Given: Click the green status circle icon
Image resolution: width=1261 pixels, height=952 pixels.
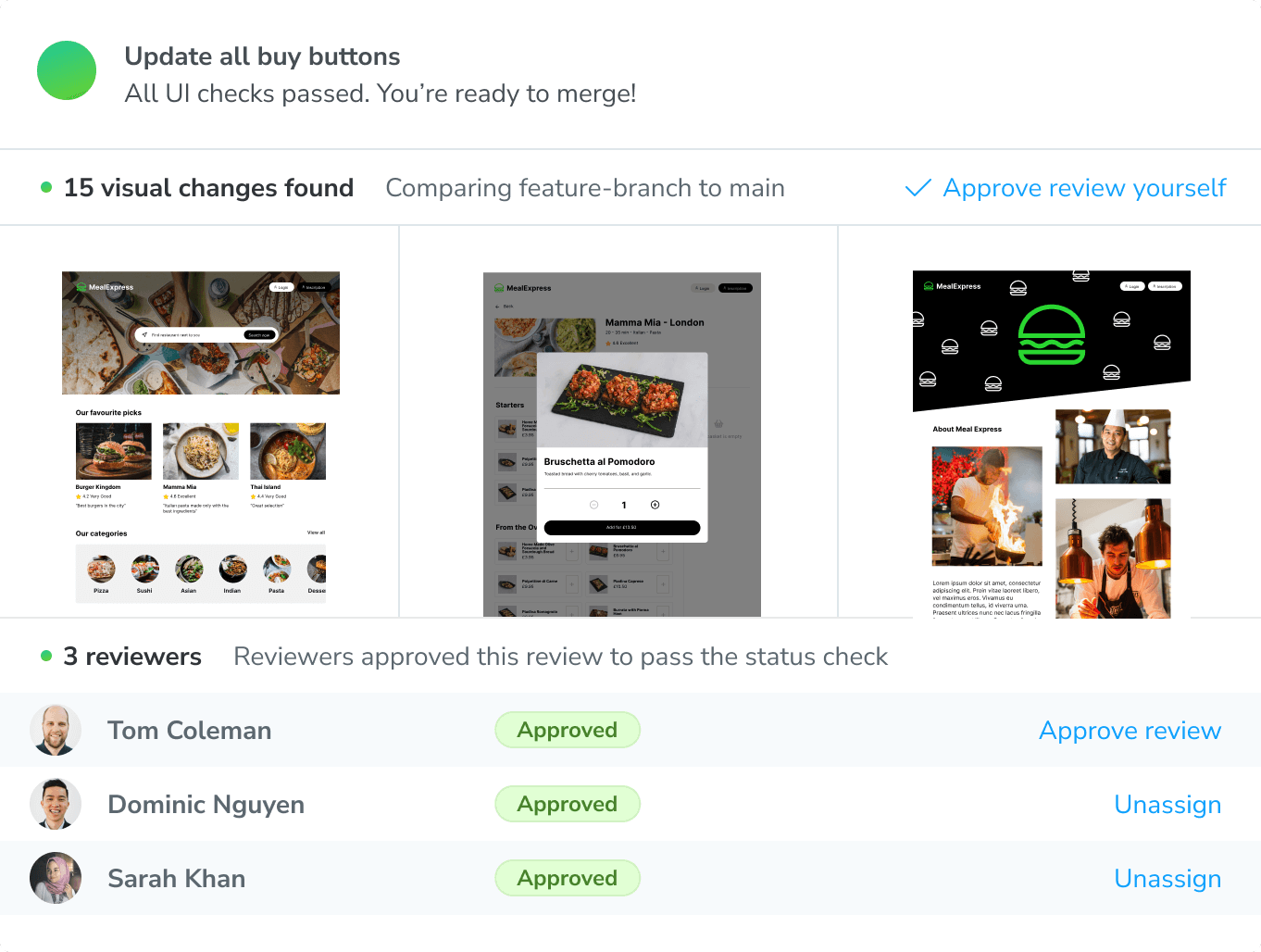Looking at the screenshot, I should (67, 70).
